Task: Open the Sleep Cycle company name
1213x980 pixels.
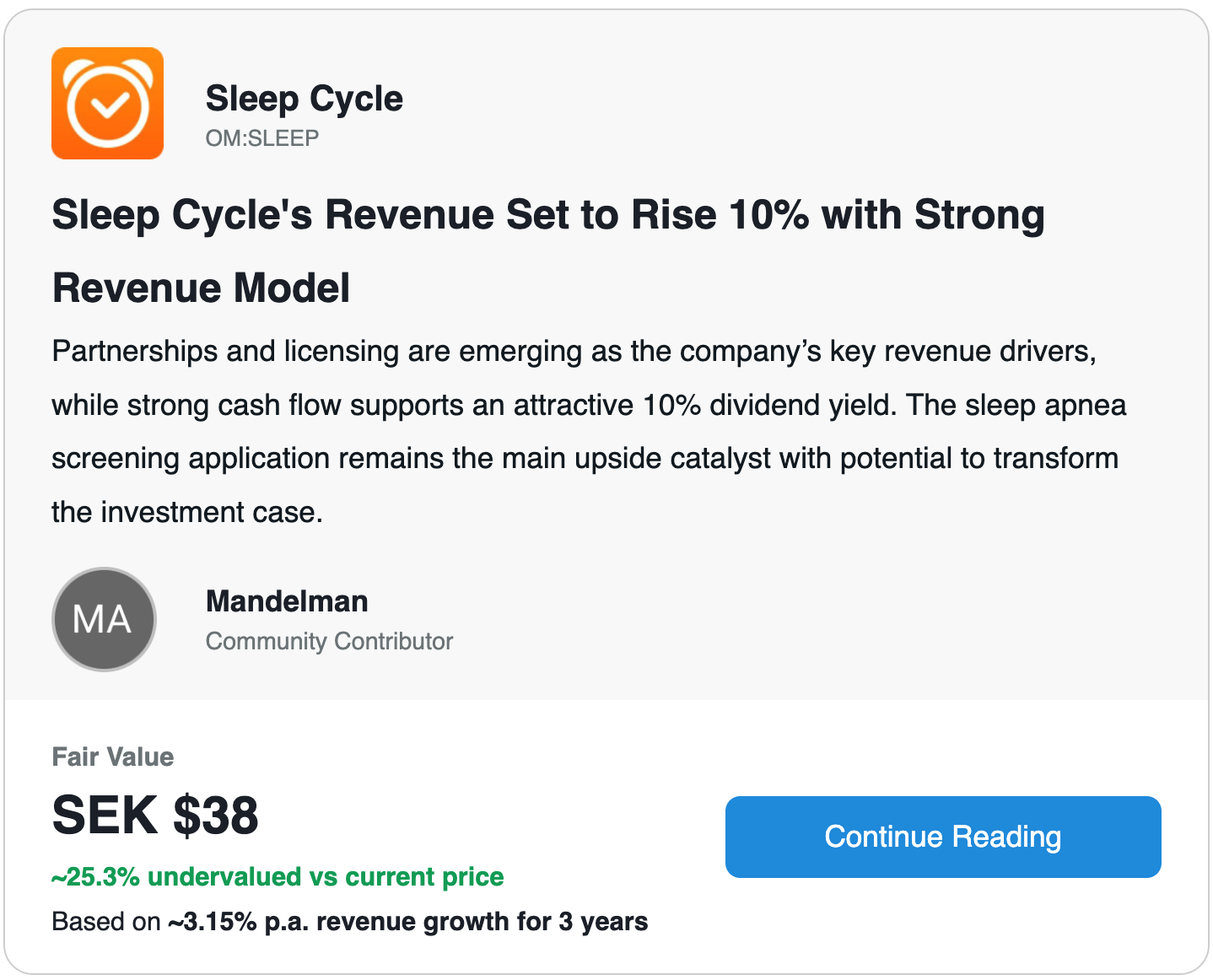Action: pyautogui.click(x=304, y=99)
